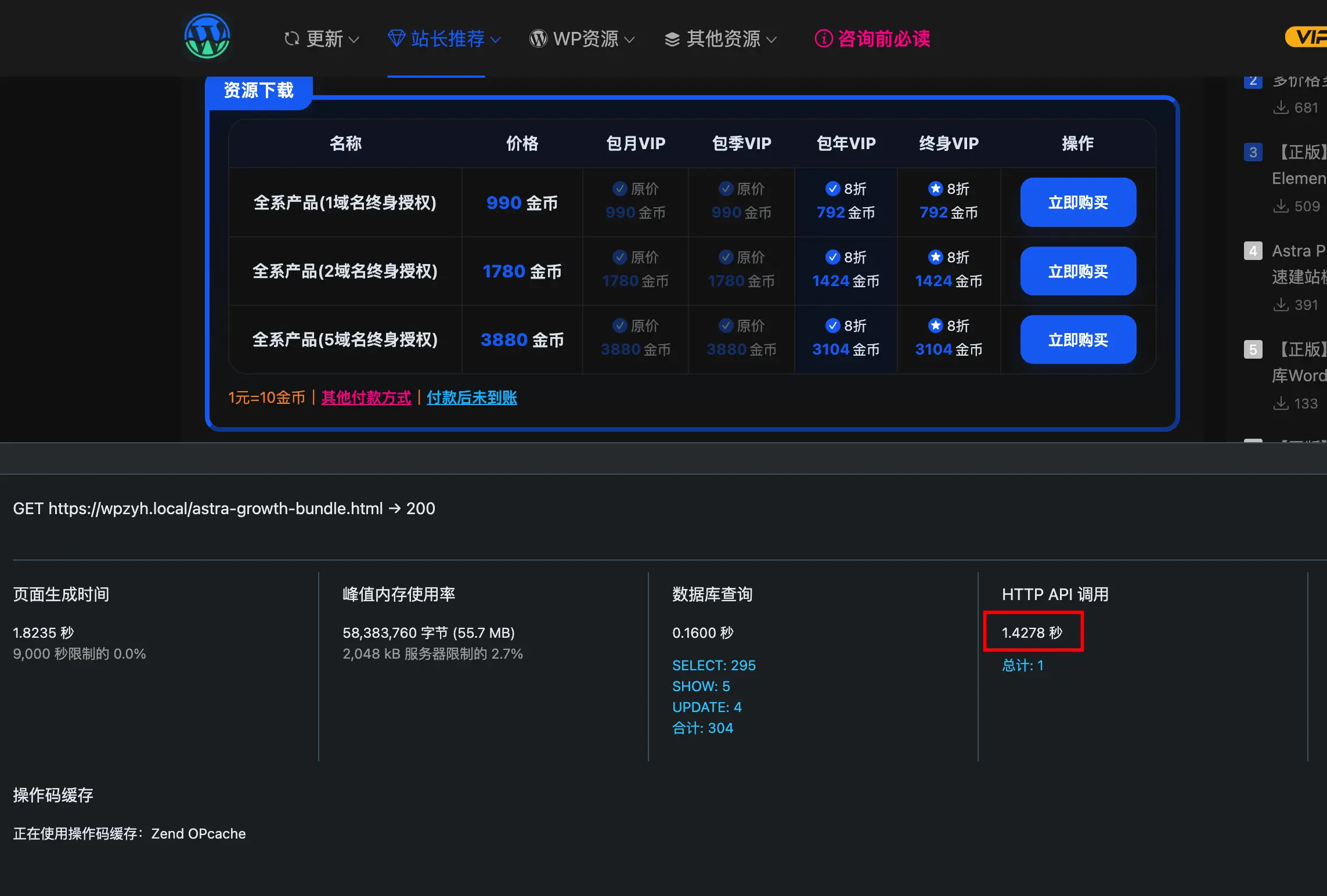Click check icon in 包季VIP 1780 cell
1327x896 pixels.
[x=726, y=257]
